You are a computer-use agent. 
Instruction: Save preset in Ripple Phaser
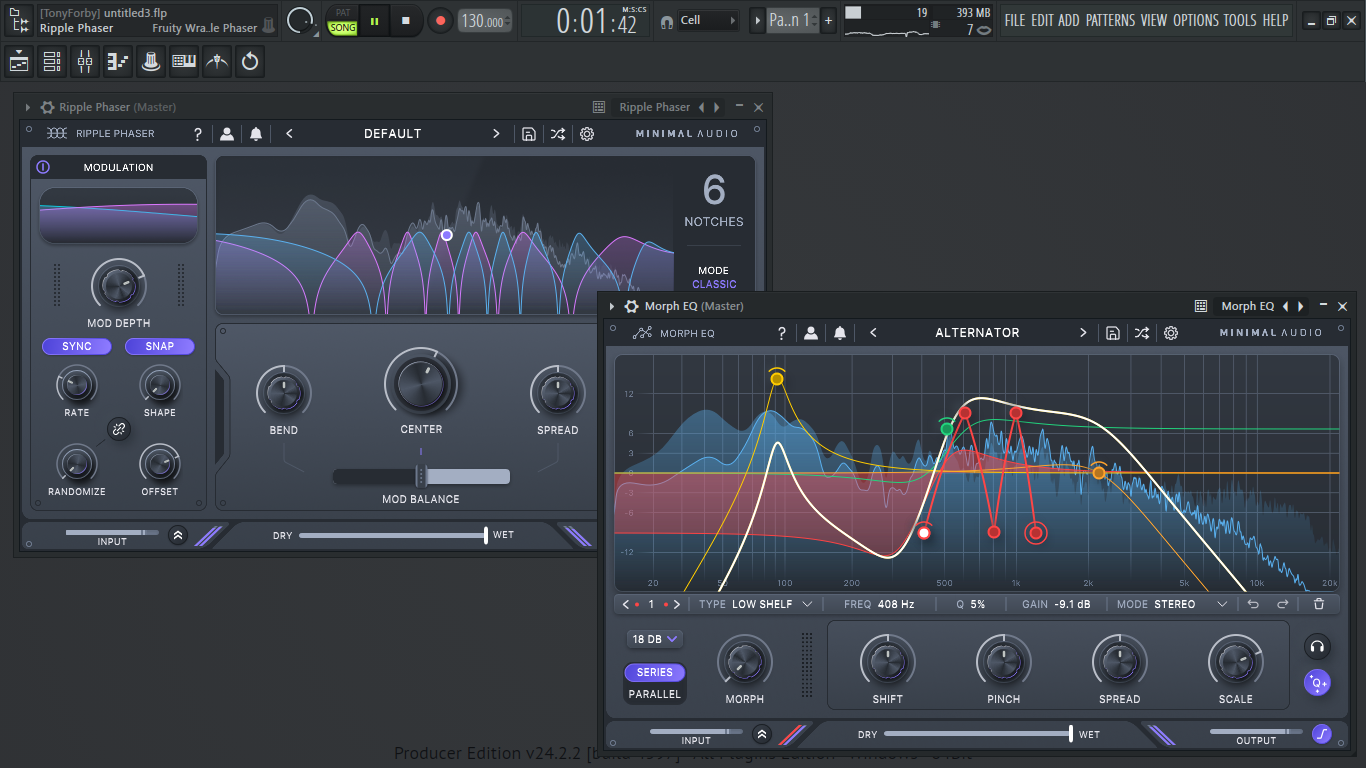click(529, 134)
